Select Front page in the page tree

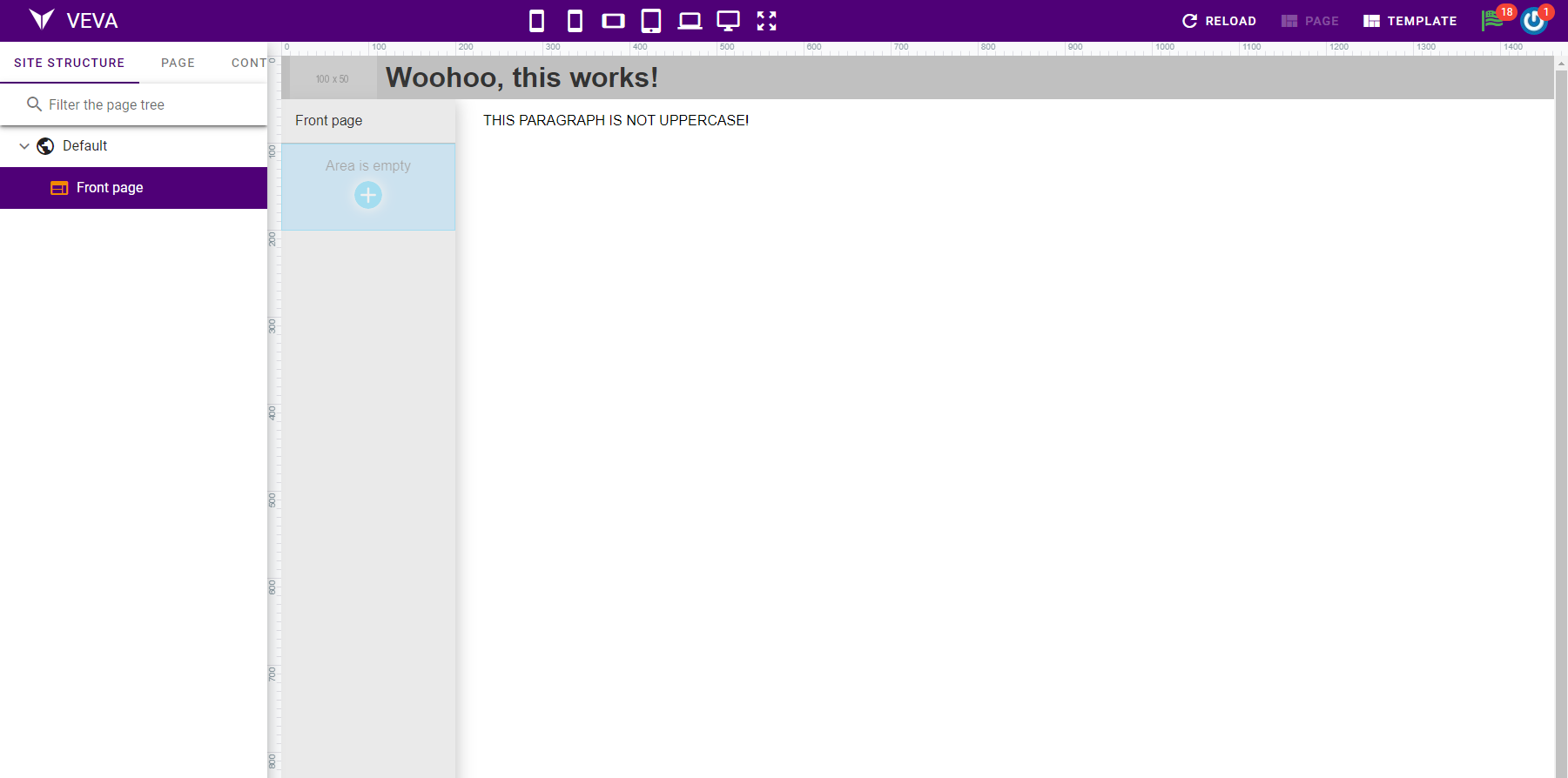[133, 188]
